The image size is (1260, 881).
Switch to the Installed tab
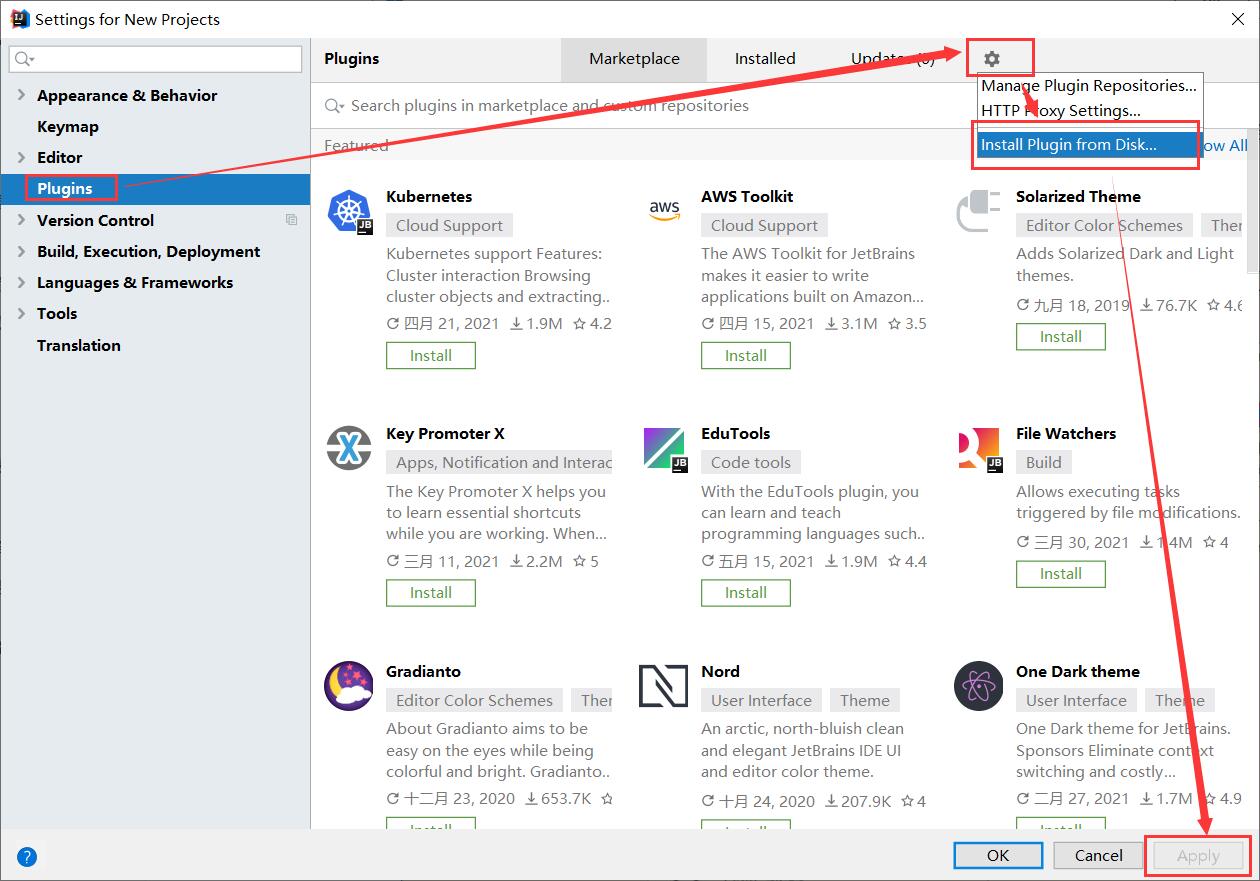coord(765,59)
